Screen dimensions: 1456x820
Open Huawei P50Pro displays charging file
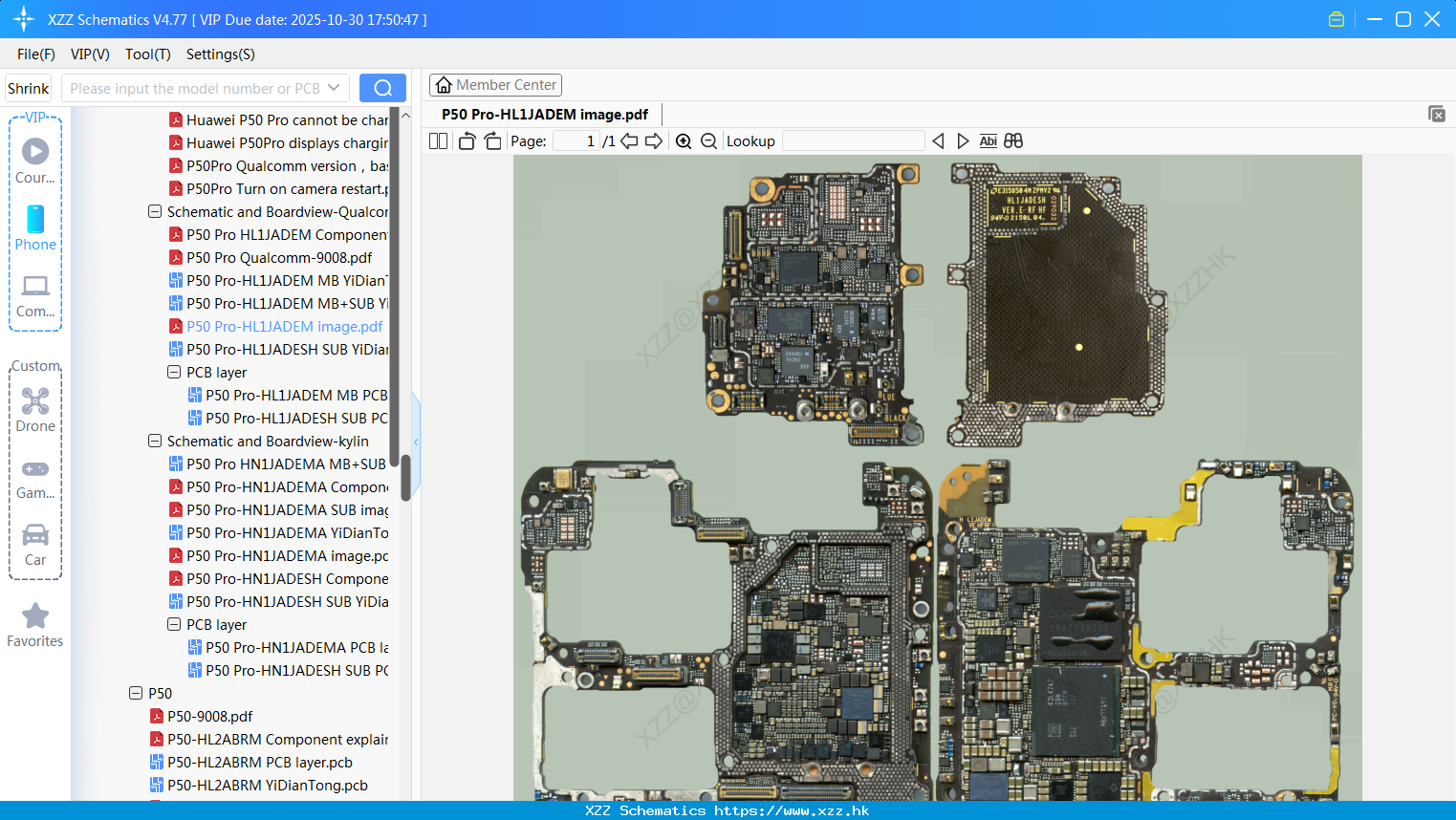(x=279, y=142)
